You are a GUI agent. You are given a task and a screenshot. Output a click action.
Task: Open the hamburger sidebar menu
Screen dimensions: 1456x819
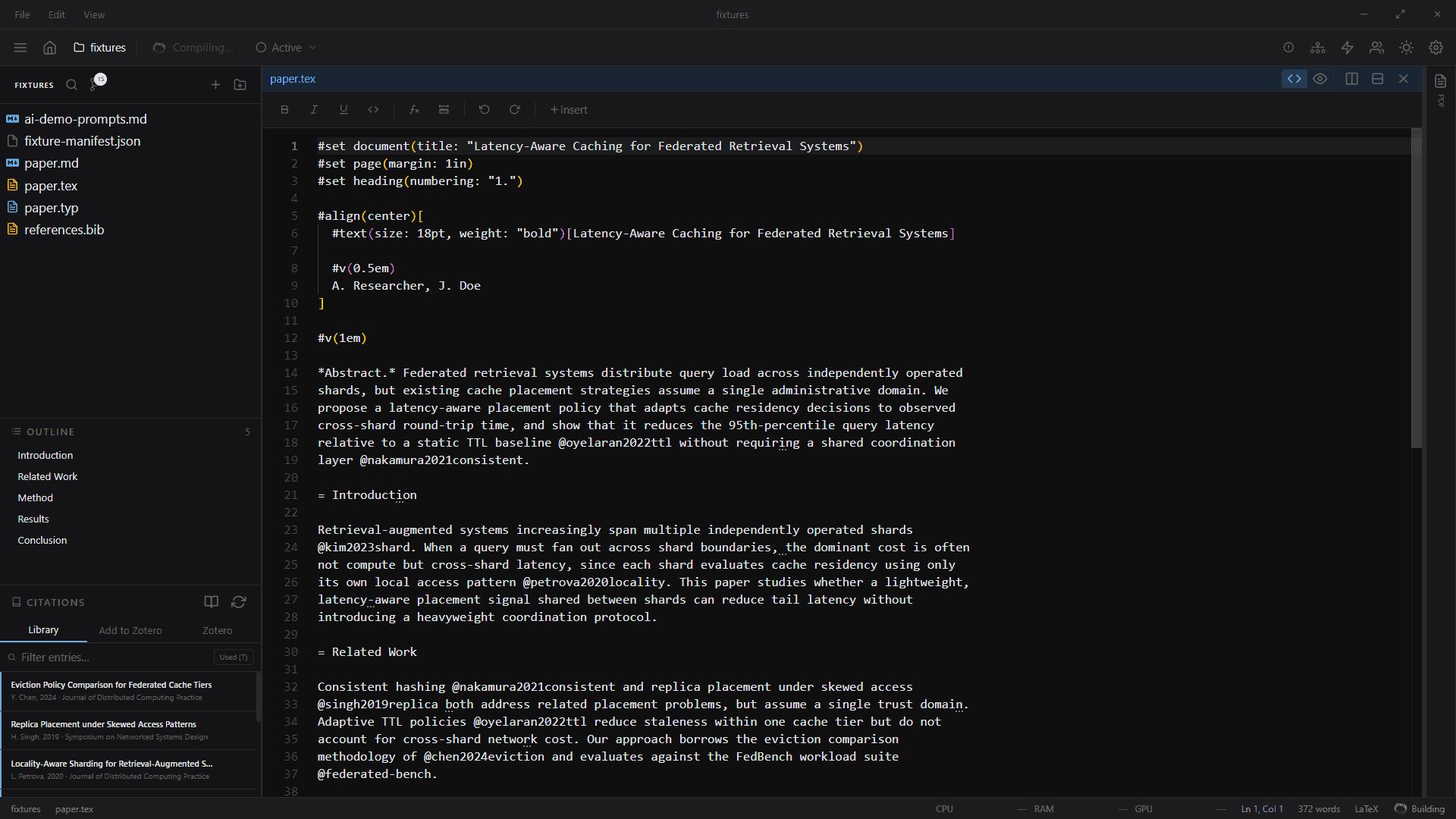tap(20, 47)
